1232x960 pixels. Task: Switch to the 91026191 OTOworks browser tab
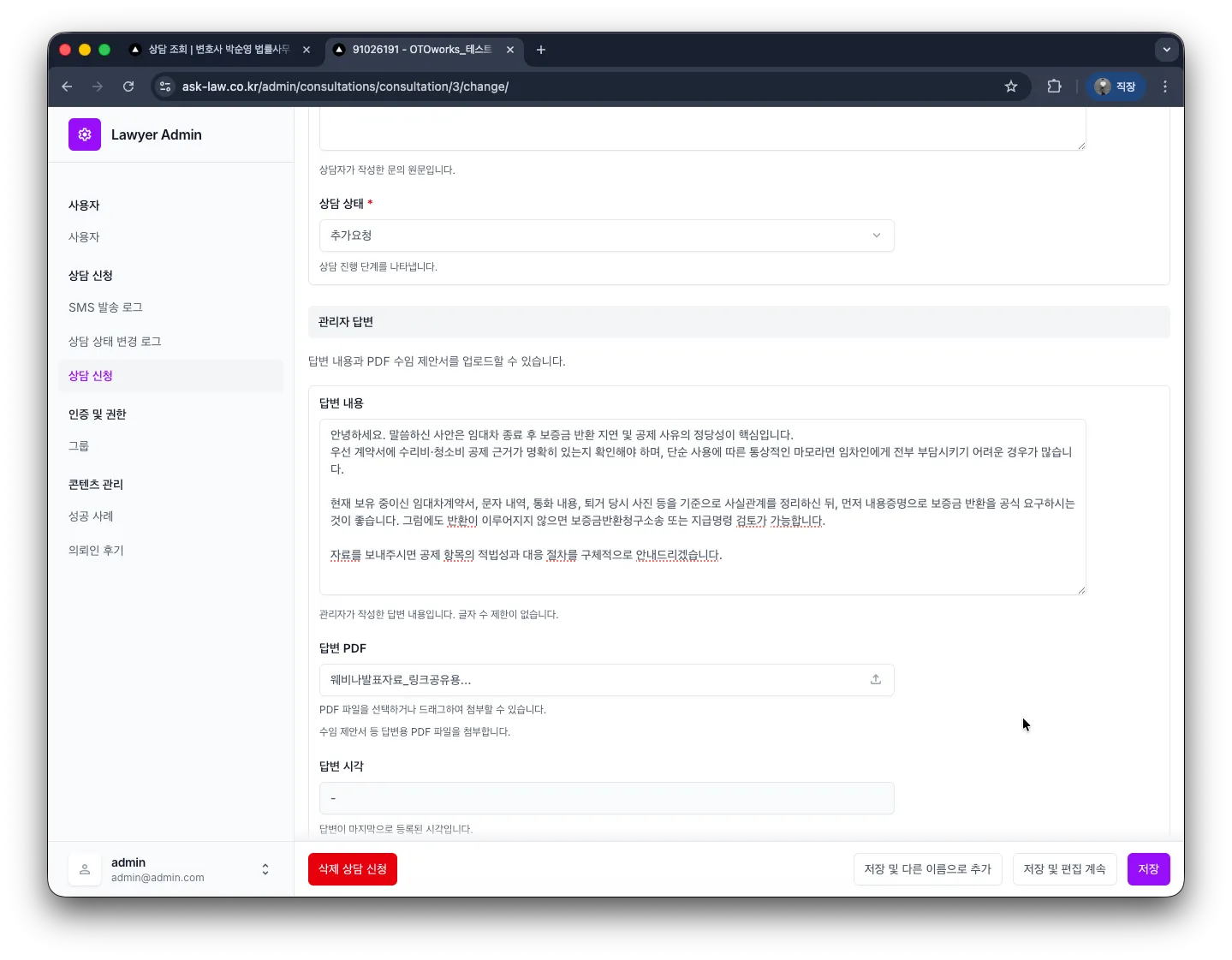pyautogui.click(x=420, y=50)
